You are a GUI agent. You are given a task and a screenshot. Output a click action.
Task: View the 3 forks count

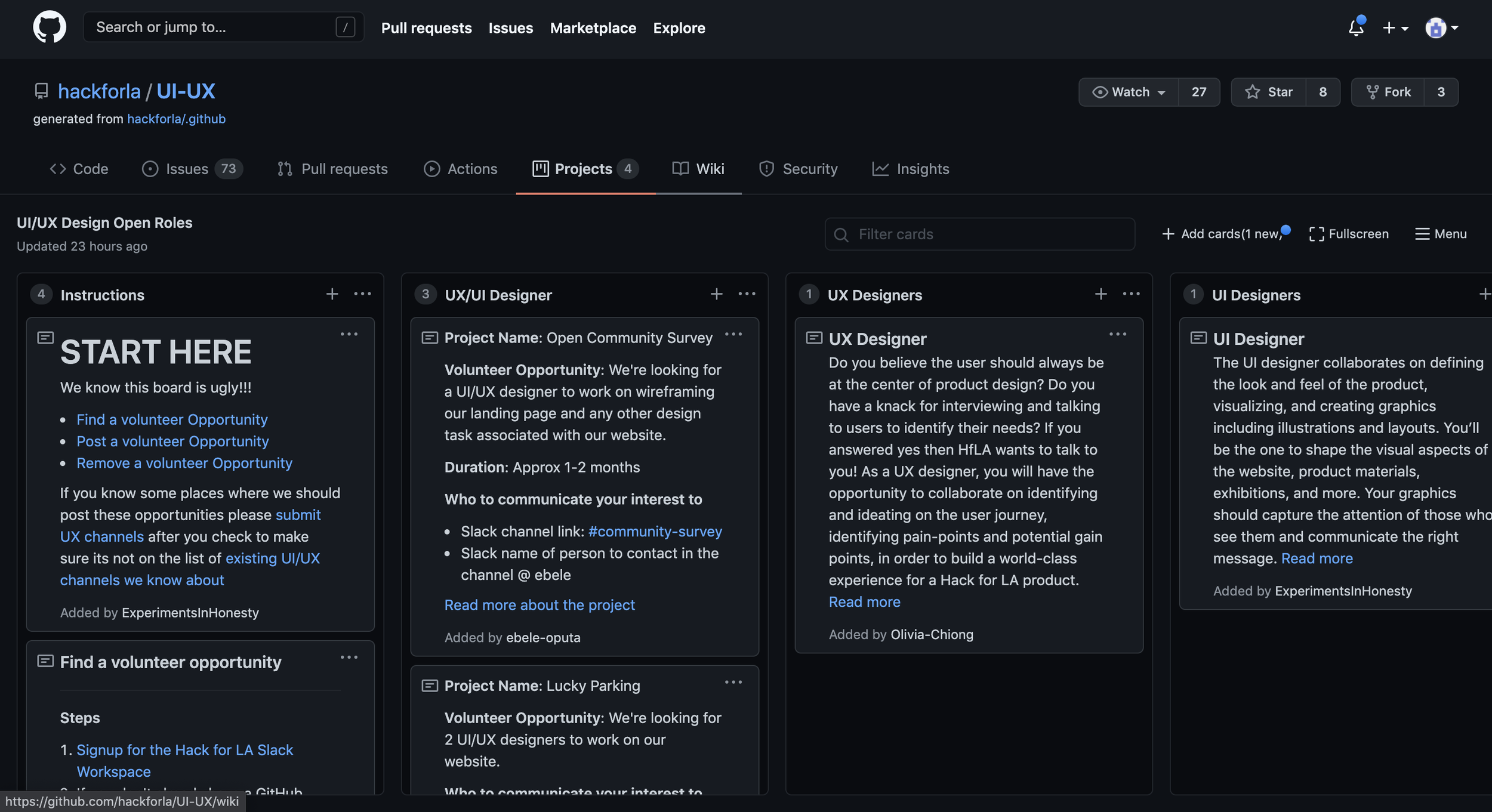click(x=1441, y=92)
